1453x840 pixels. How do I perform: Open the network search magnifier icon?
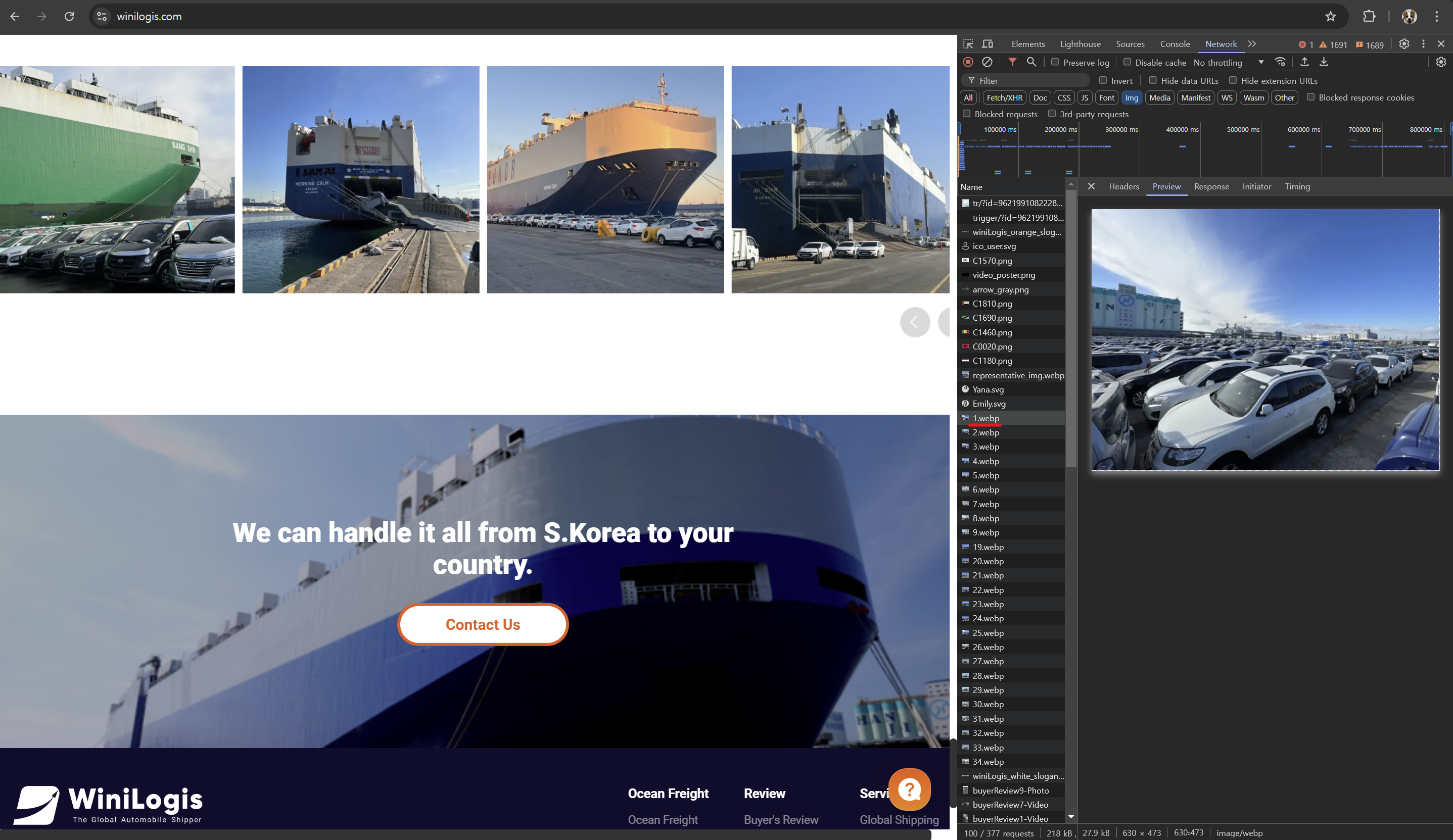pos(1032,62)
